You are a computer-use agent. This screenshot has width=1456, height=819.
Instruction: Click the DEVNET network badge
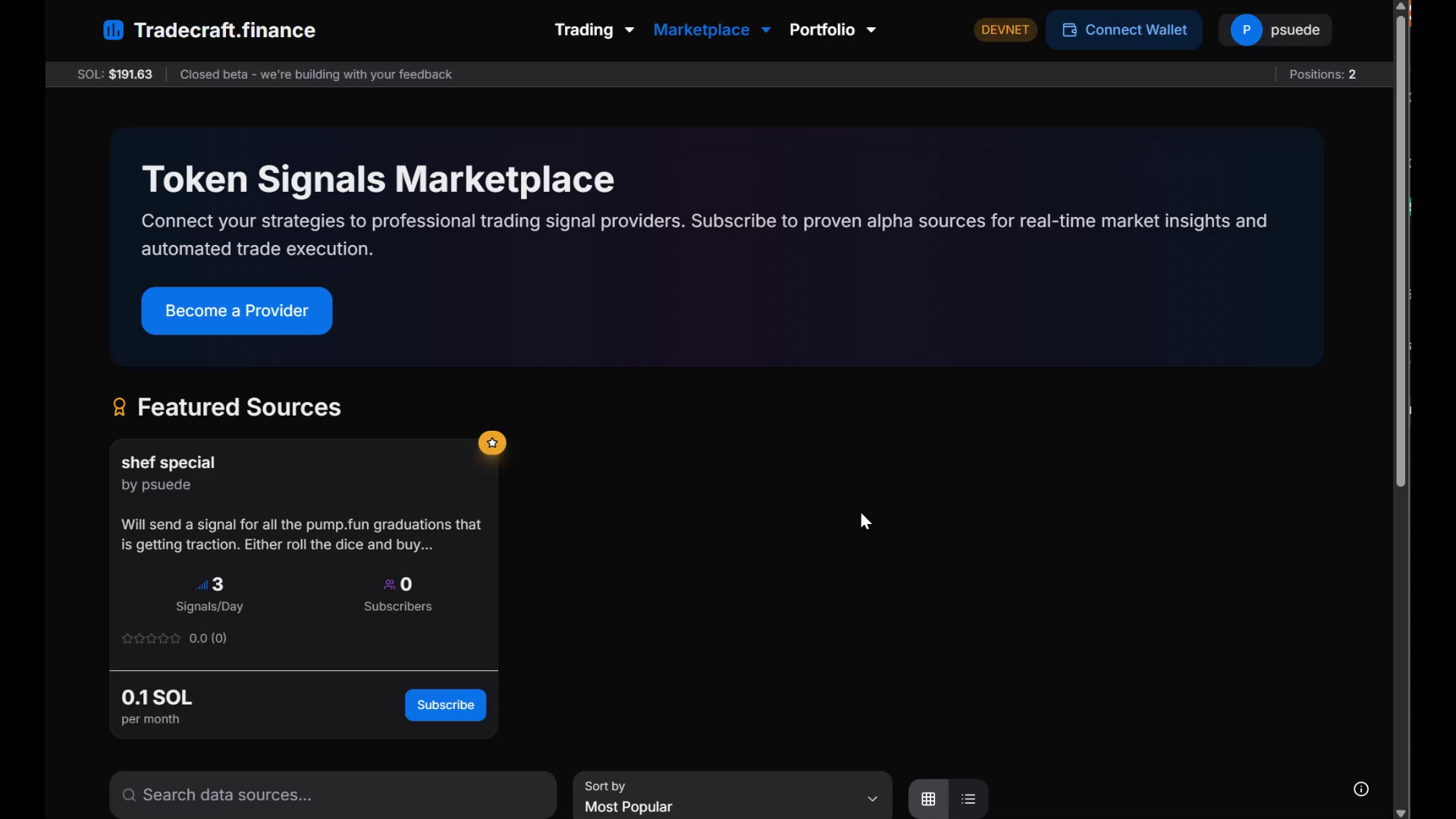(1005, 30)
